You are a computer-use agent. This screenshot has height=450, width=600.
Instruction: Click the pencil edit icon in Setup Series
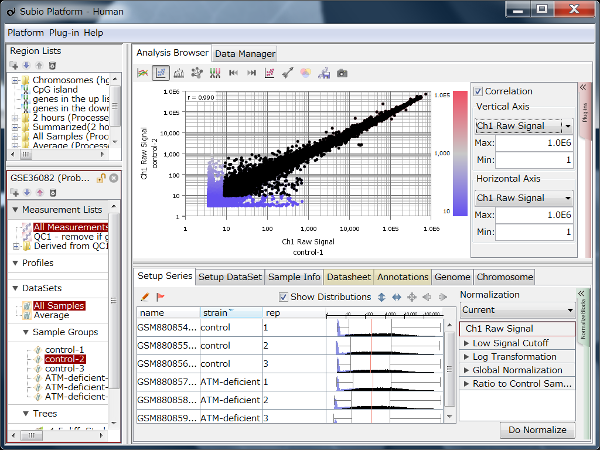click(146, 297)
